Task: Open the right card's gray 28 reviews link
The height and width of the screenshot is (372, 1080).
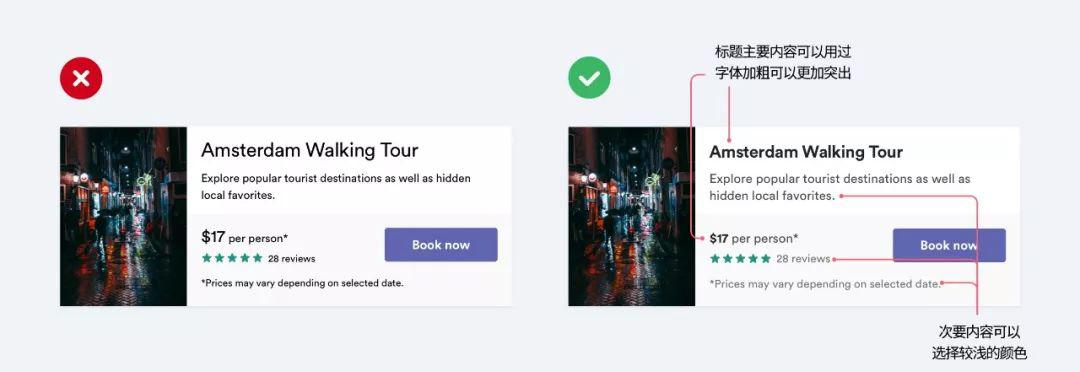Action: [x=803, y=259]
